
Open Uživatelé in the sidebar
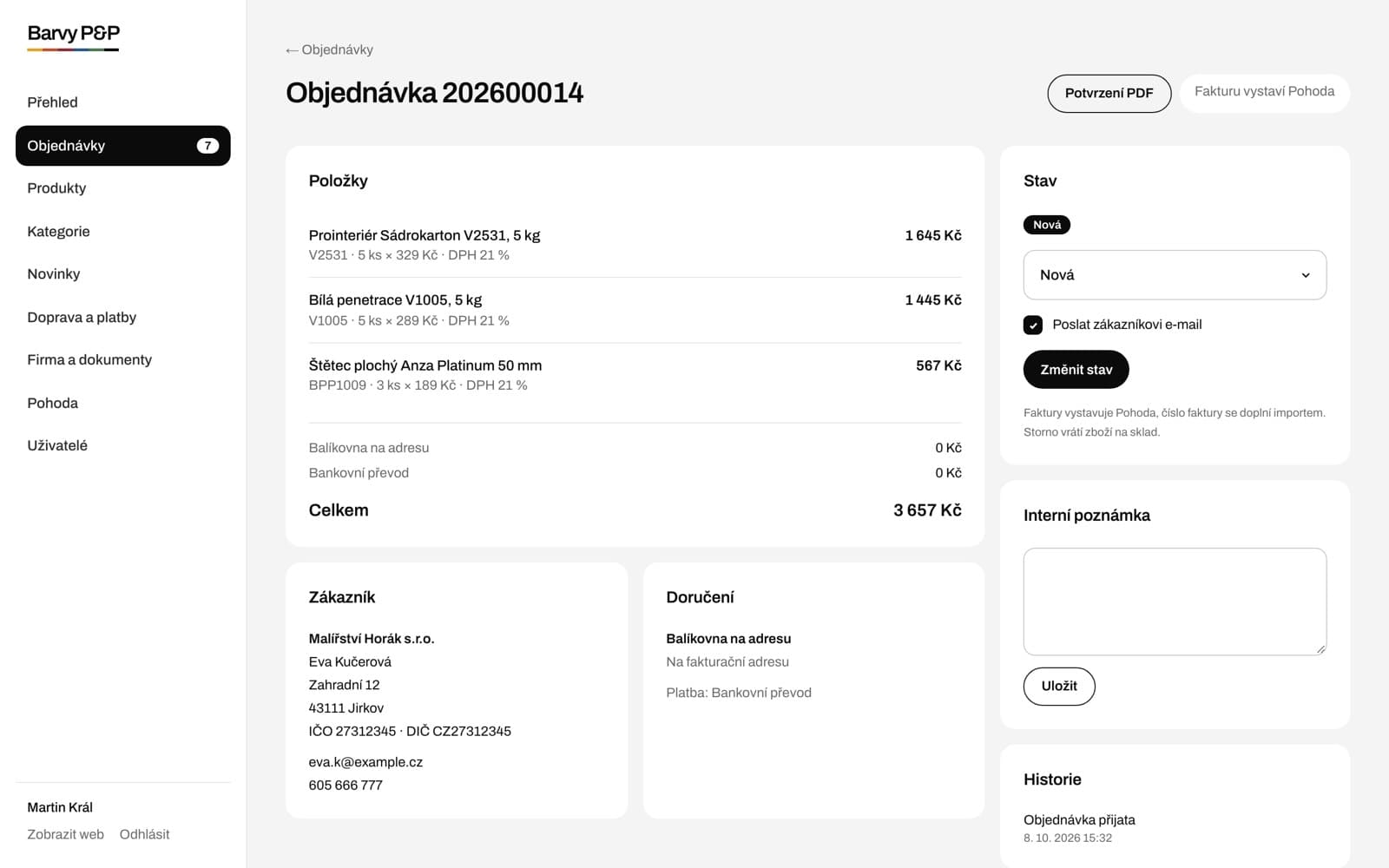coord(57,446)
